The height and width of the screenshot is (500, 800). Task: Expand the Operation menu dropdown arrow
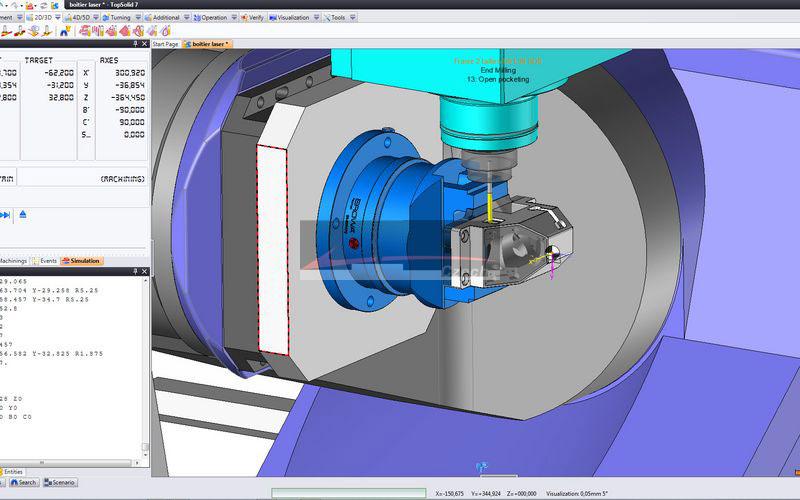234,17
